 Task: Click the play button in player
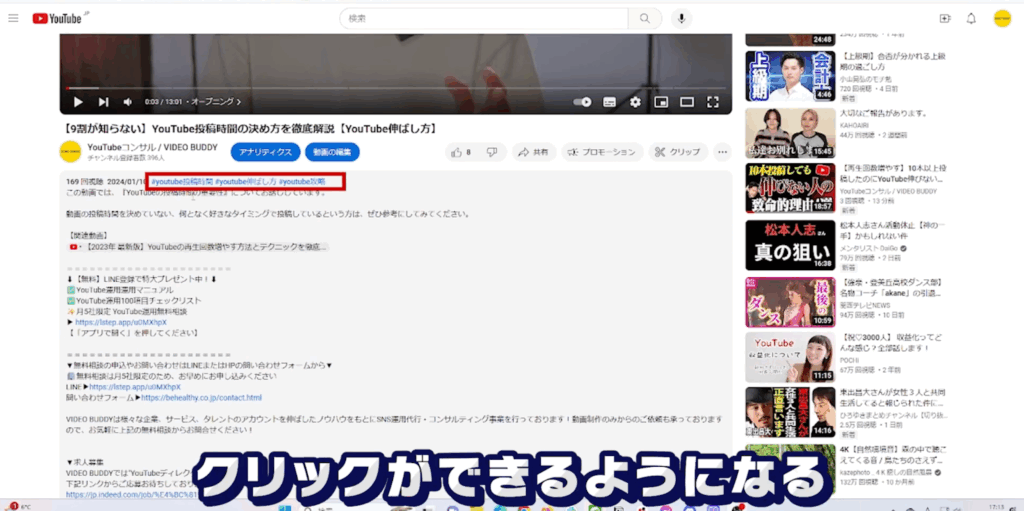pos(78,102)
